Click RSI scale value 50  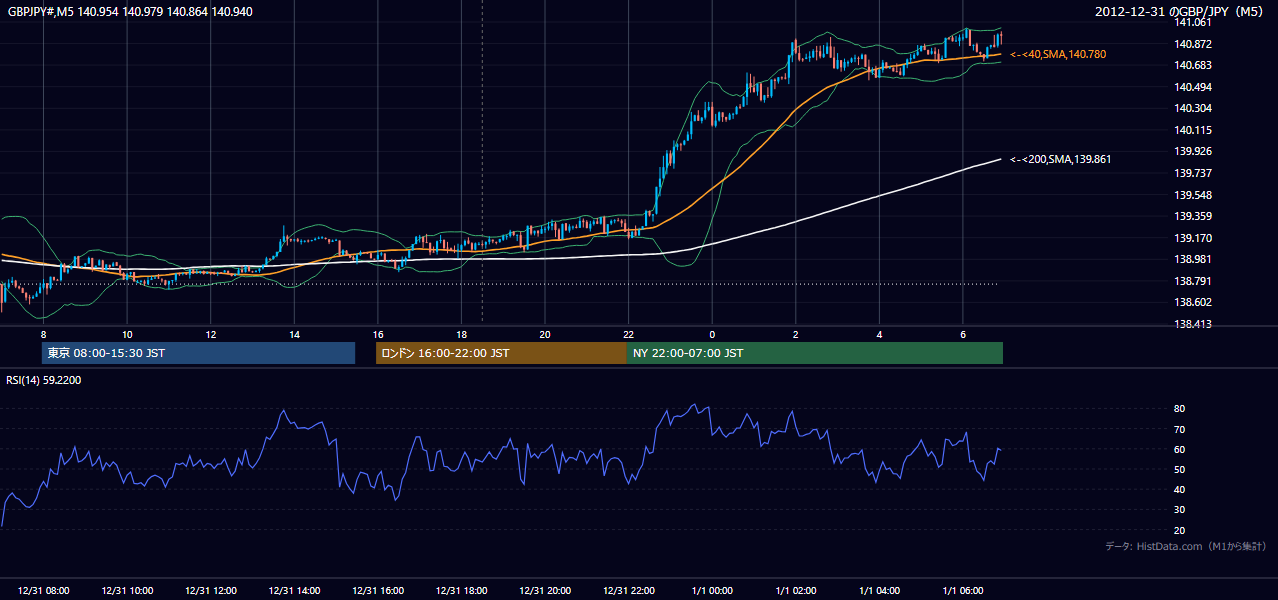pos(1179,469)
